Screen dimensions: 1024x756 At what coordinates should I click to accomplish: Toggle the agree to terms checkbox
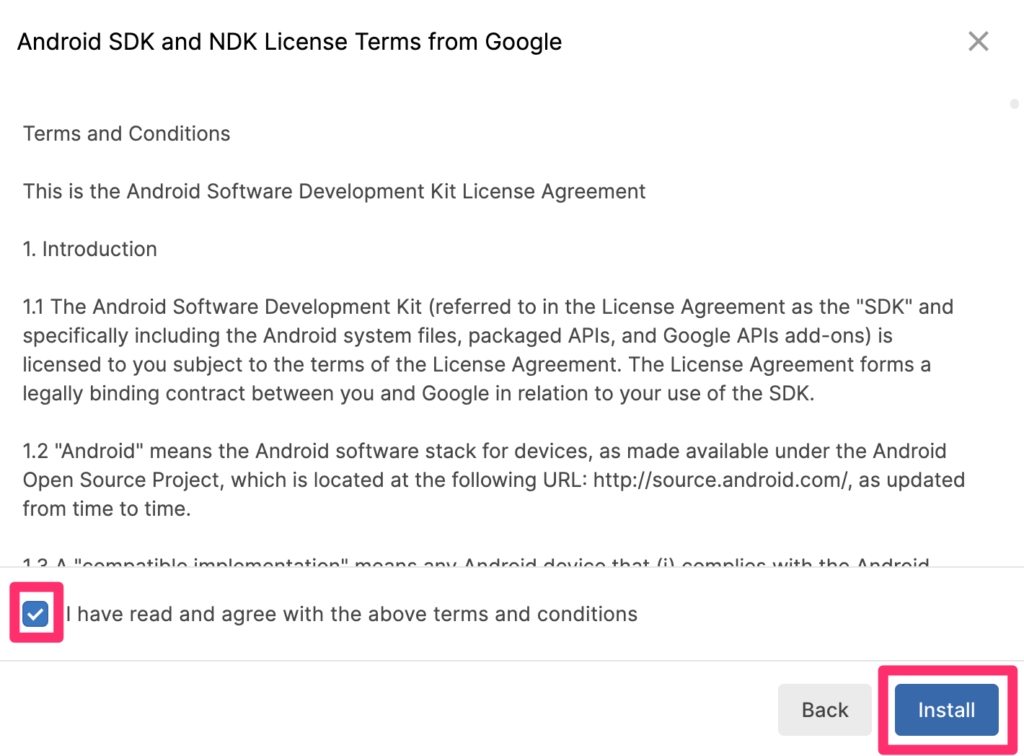coord(36,614)
